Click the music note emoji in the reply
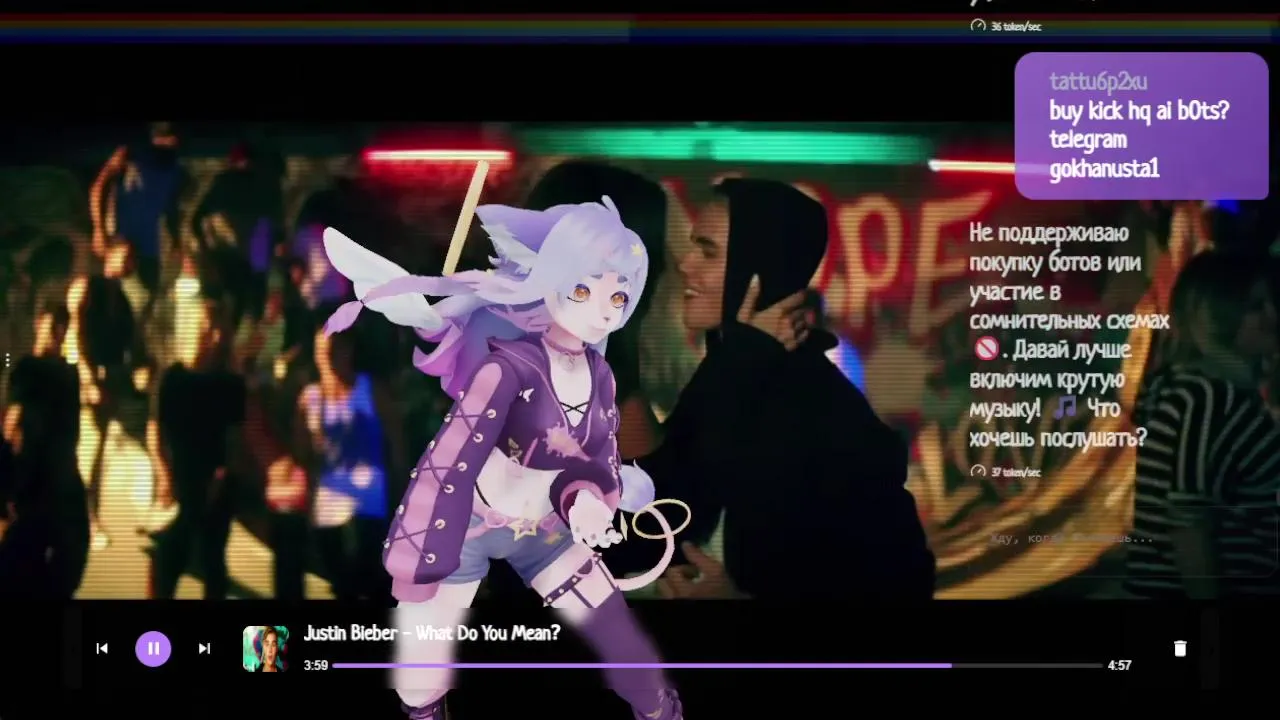 coord(1065,408)
